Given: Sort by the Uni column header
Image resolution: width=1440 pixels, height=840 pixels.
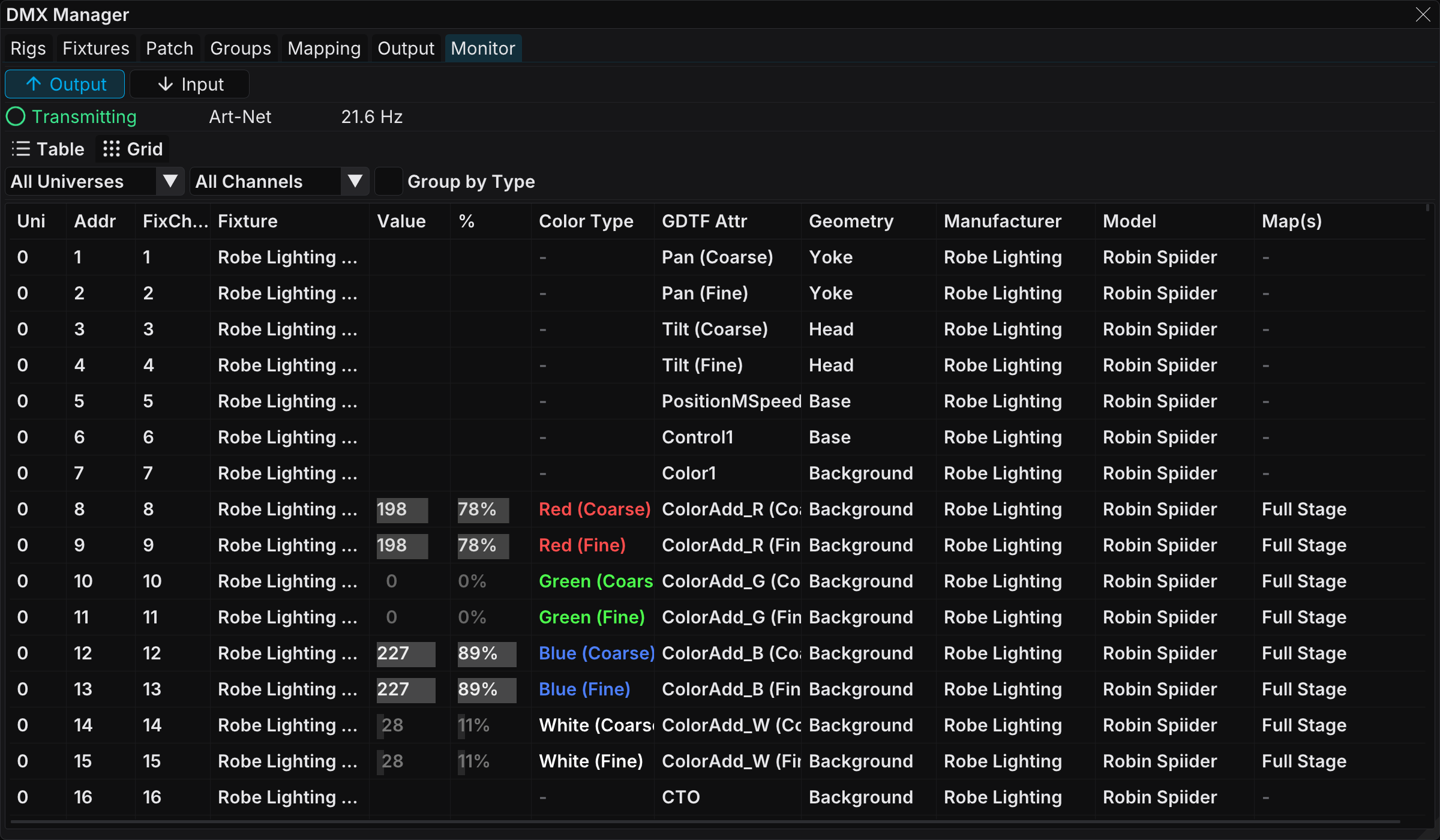Looking at the screenshot, I should 31,221.
